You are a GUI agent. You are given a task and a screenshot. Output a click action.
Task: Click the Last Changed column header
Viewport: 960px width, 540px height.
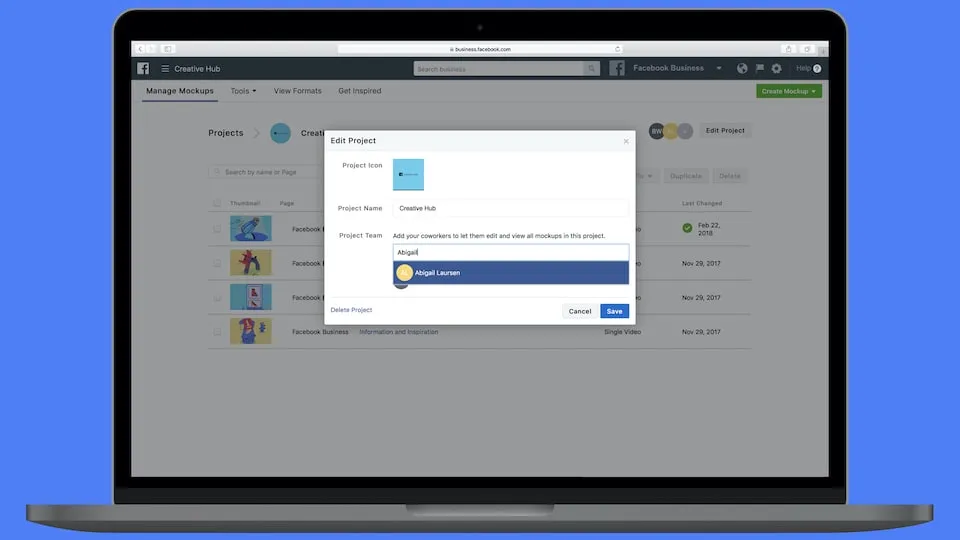coord(702,203)
